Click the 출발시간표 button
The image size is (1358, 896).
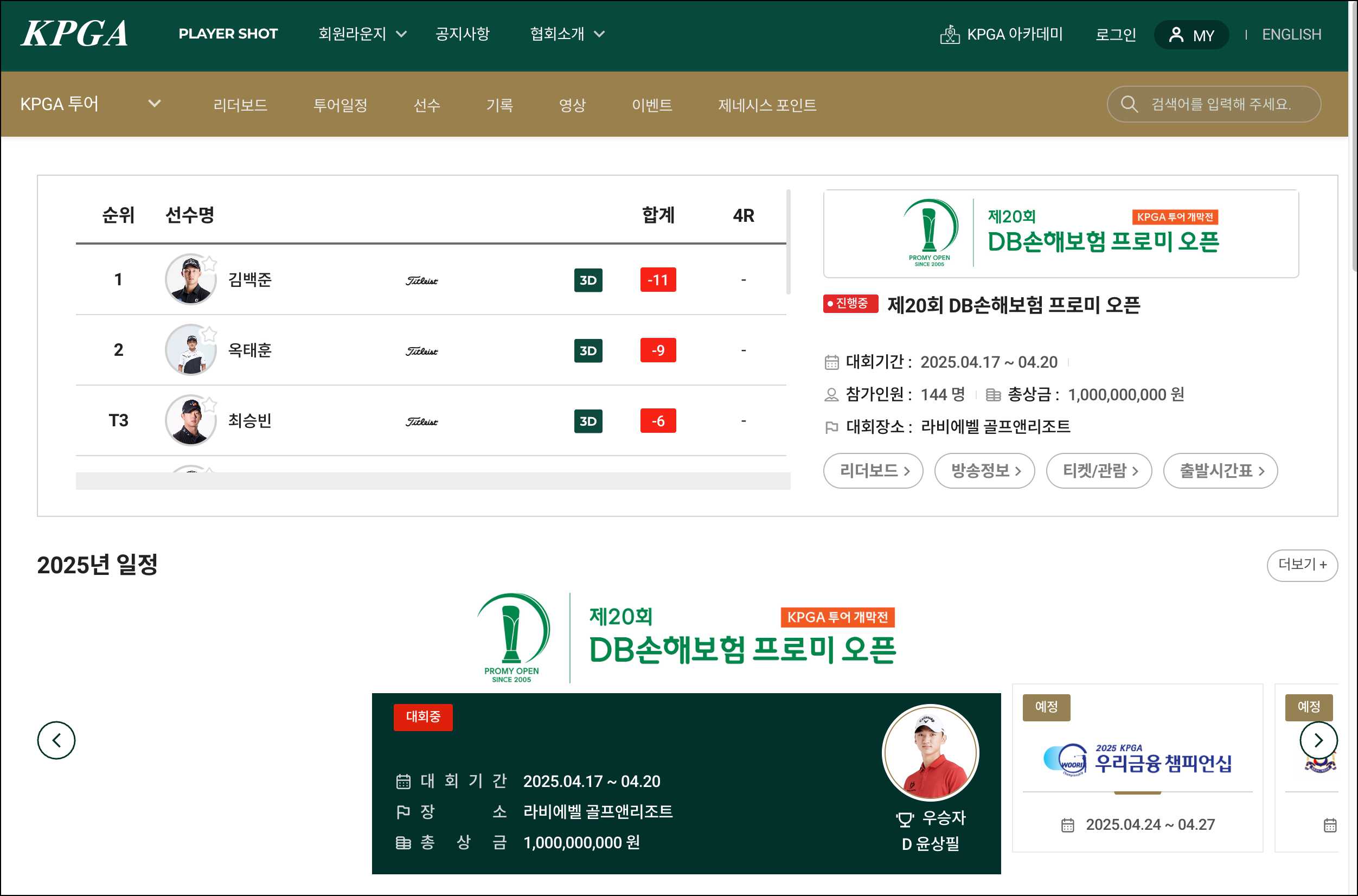point(1220,471)
